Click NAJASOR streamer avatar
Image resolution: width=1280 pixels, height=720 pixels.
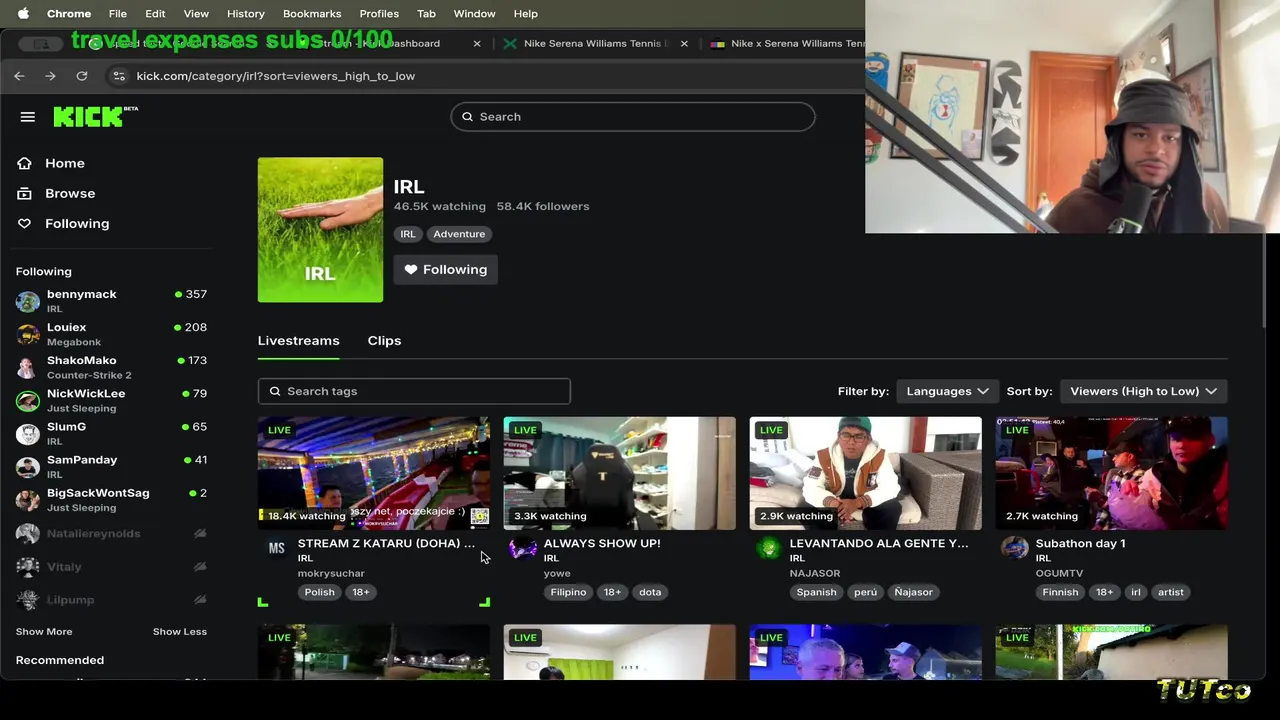pyautogui.click(x=768, y=548)
